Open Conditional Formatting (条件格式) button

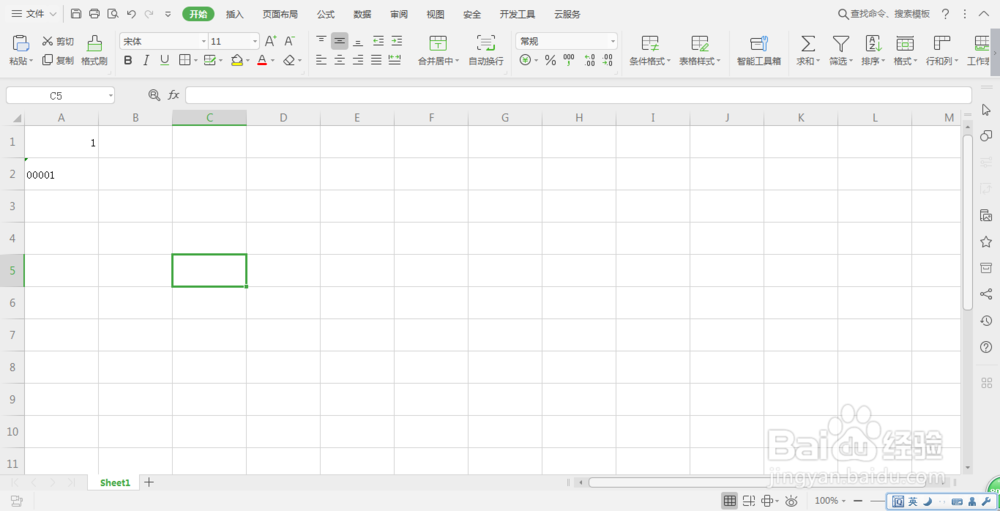[650, 50]
